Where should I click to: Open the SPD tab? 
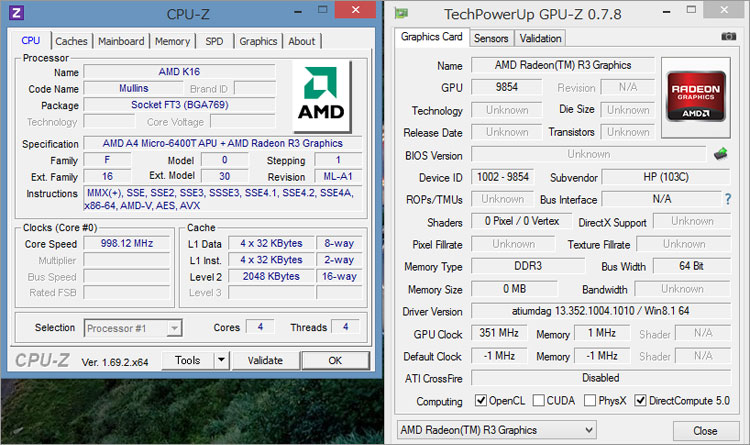point(214,41)
